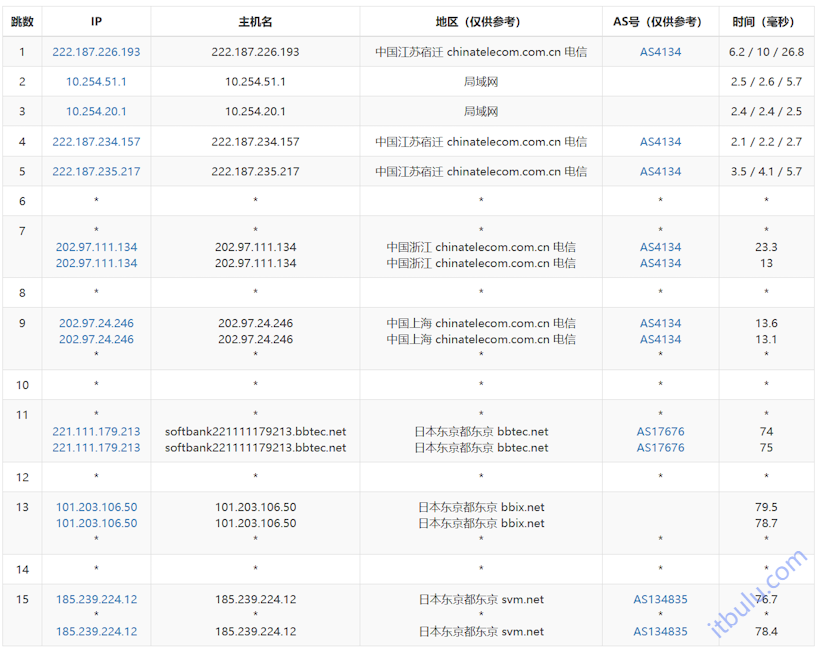Click the 主机名 column header

255,20
